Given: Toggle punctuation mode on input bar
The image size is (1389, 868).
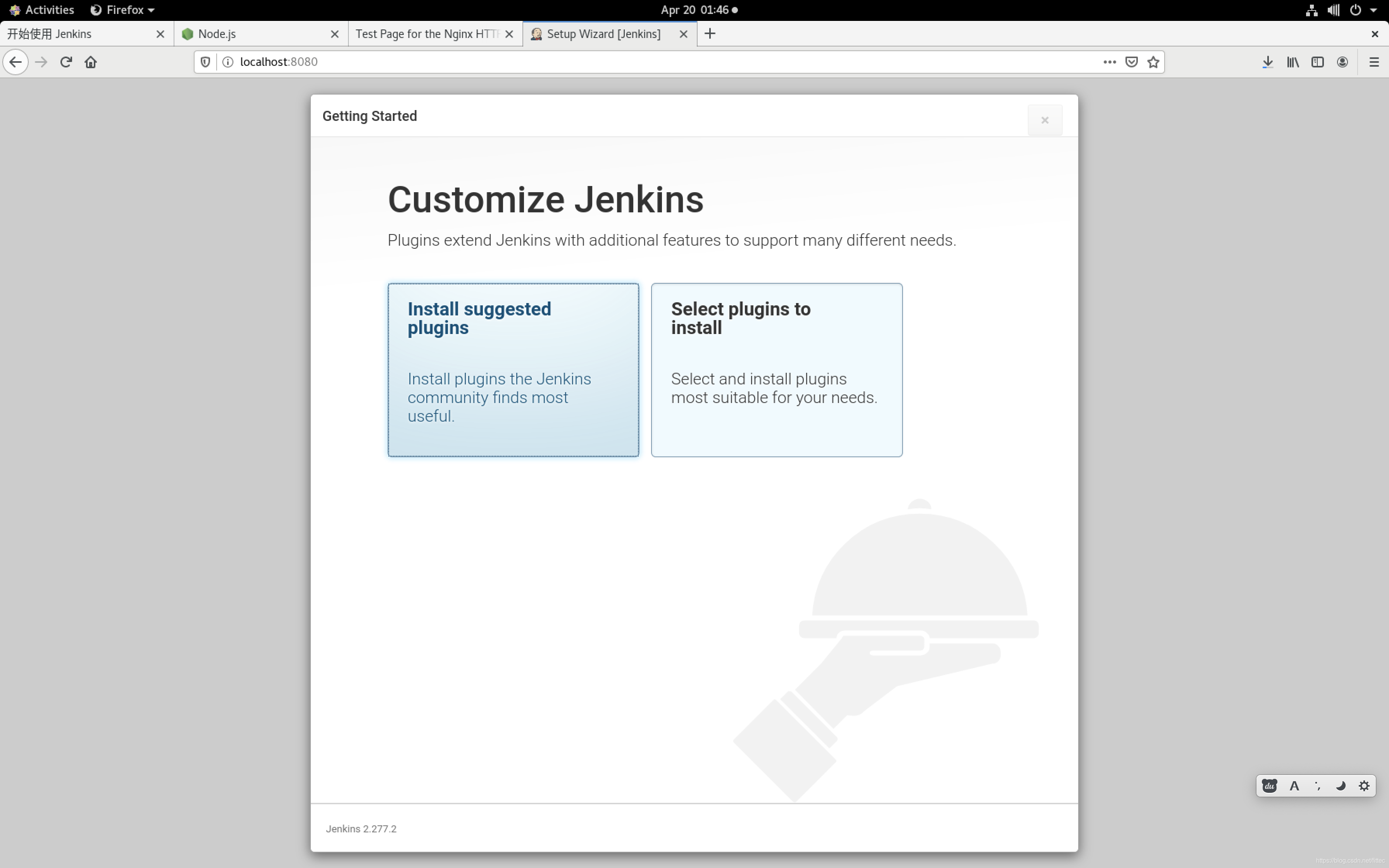Looking at the screenshot, I should tap(1318, 786).
